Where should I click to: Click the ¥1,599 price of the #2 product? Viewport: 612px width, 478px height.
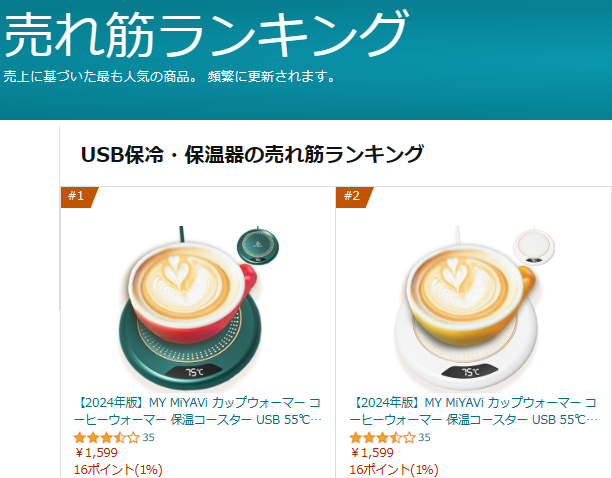click(x=372, y=453)
